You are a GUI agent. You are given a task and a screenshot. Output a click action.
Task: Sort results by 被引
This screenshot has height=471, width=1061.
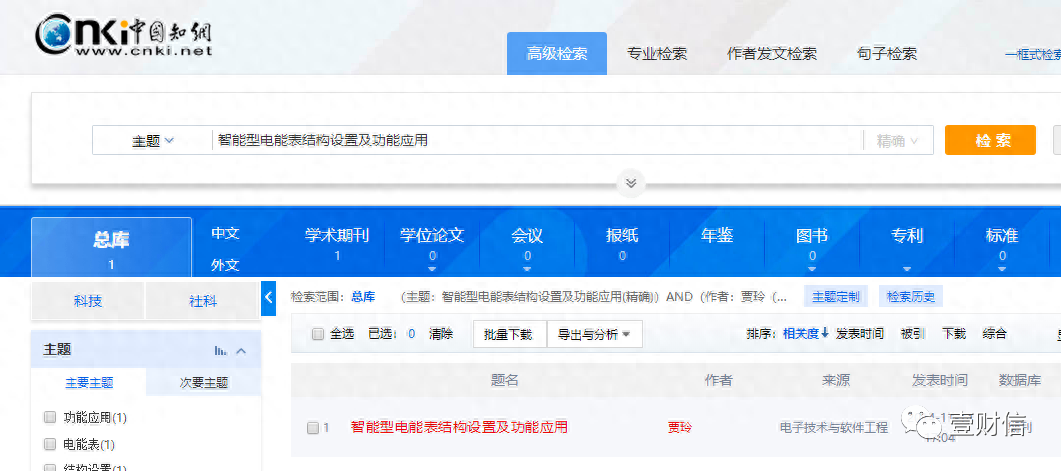(x=912, y=333)
